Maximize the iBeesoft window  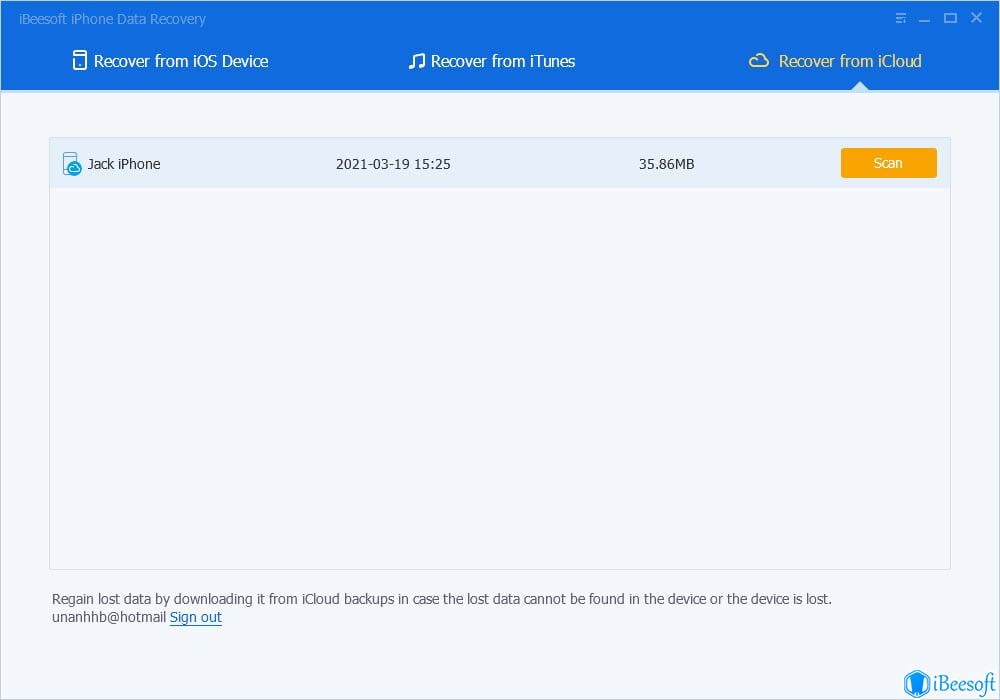pos(950,18)
